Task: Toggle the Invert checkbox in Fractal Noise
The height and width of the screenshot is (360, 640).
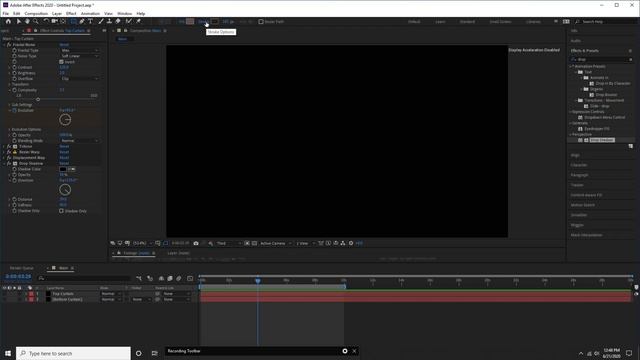Action: click(61, 62)
